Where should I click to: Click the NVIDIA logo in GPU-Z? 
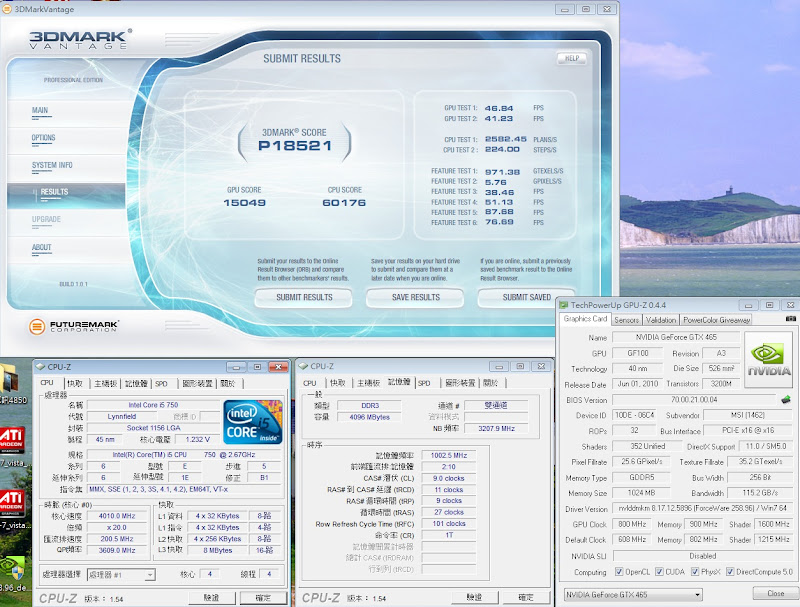coord(768,359)
